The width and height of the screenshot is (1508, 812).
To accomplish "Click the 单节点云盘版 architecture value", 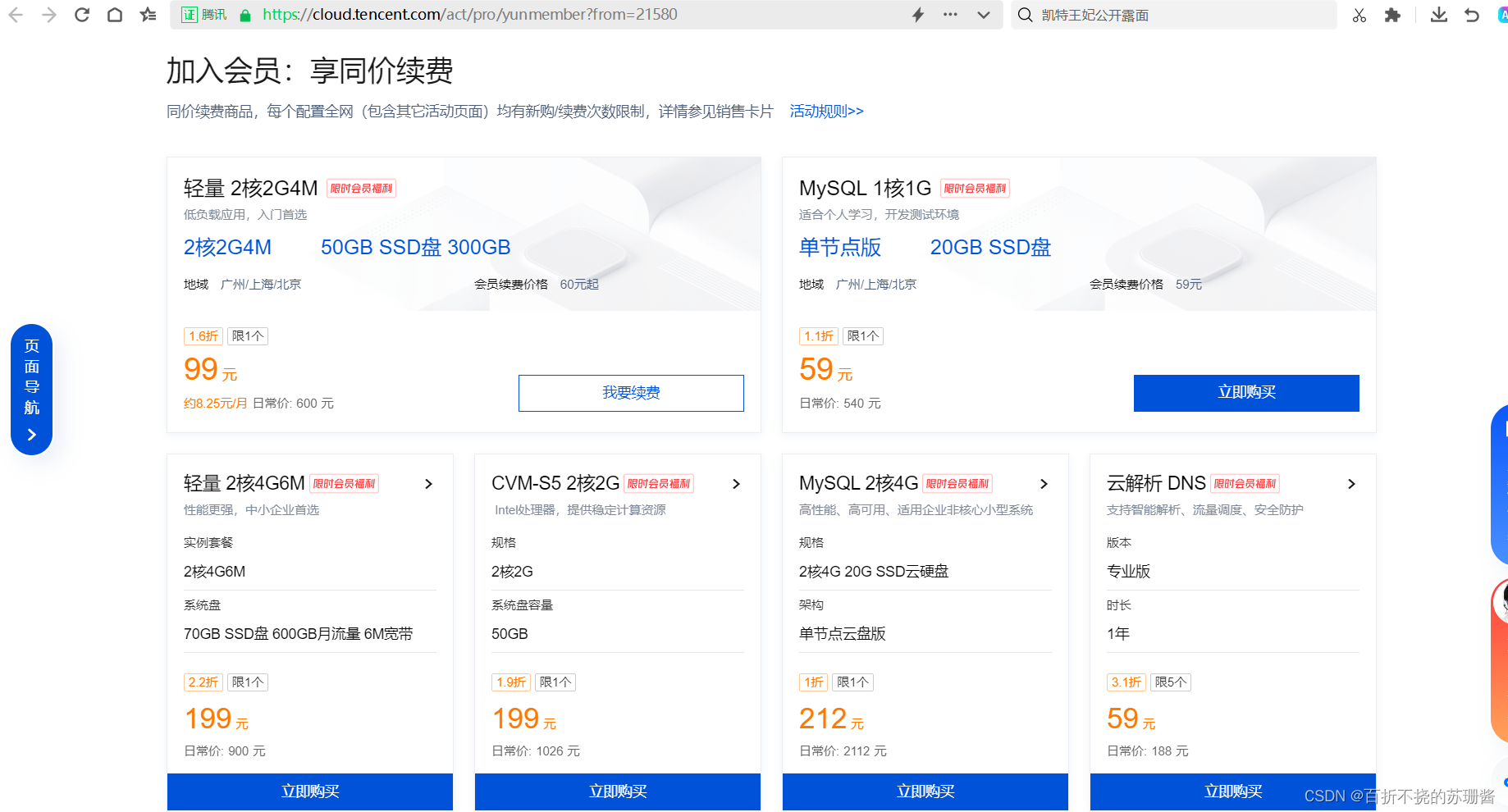I will coord(843,634).
